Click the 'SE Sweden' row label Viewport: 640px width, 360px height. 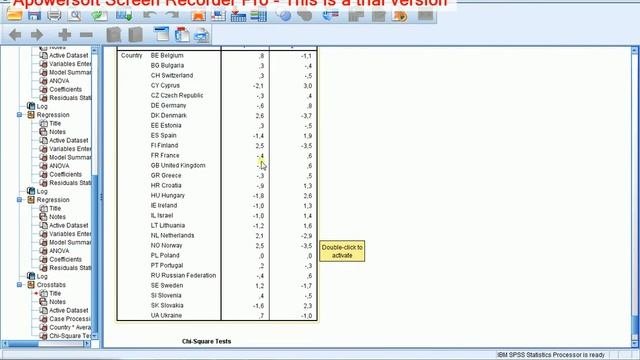coord(167,286)
